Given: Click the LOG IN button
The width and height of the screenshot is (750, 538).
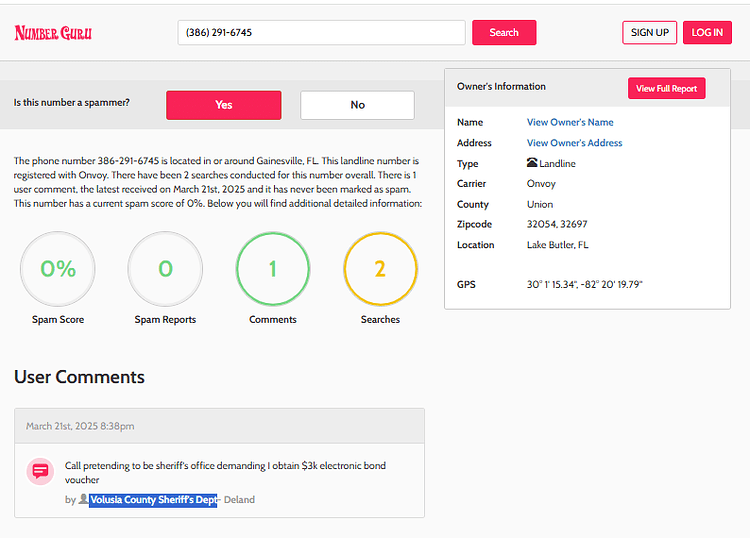Looking at the screenshot, I should pos(707,33).
